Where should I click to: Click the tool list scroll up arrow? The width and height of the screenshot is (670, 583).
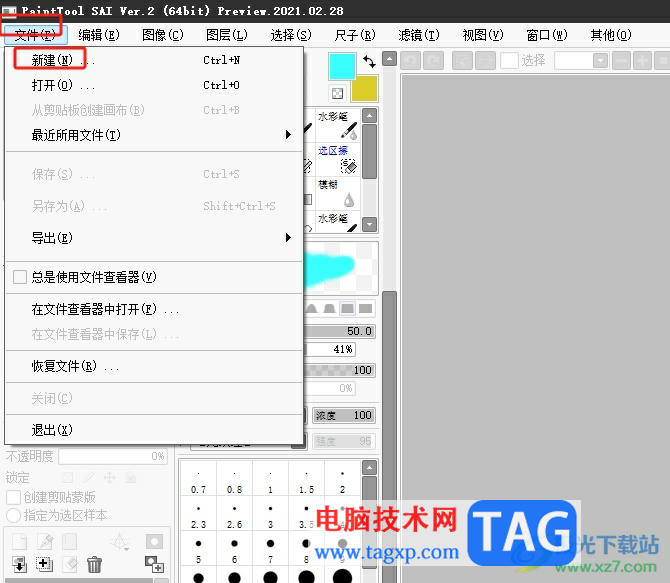pos(370,116)
